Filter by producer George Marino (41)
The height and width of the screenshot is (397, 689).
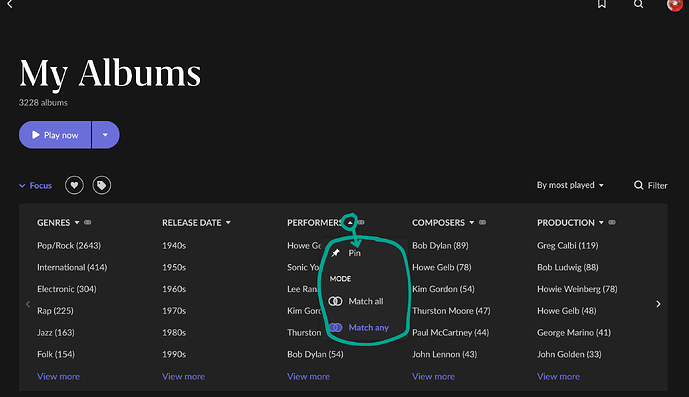point(574,332)
